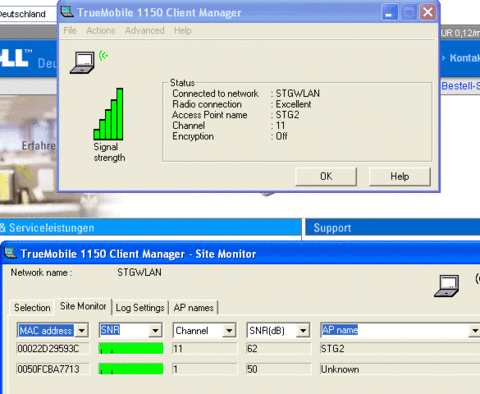Click the laptop icon in Client Manager window
The width and height of the screenshot is (480, 394).
point(82,62)
